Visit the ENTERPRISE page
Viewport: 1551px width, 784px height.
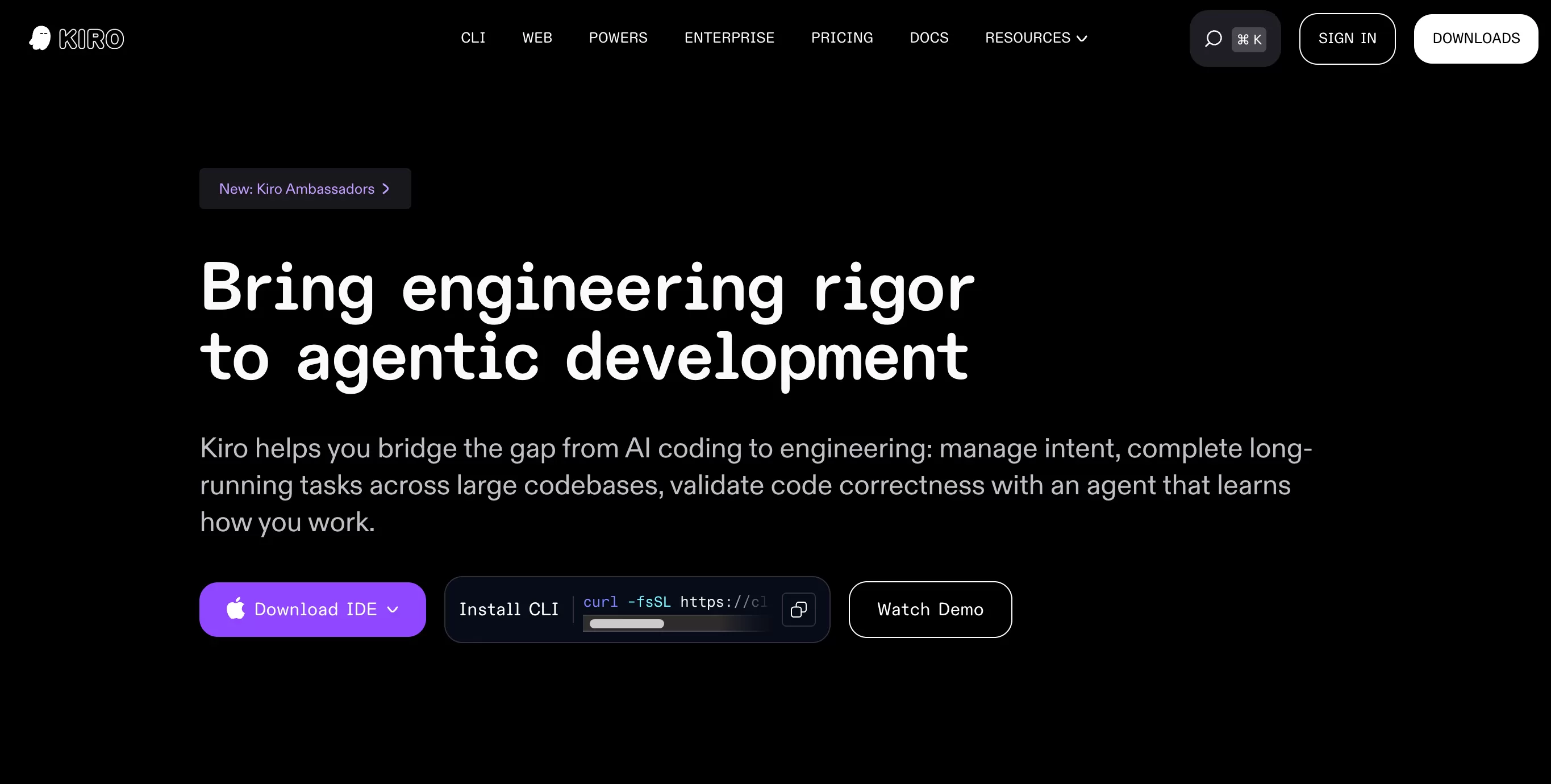[x=729, y=38]
